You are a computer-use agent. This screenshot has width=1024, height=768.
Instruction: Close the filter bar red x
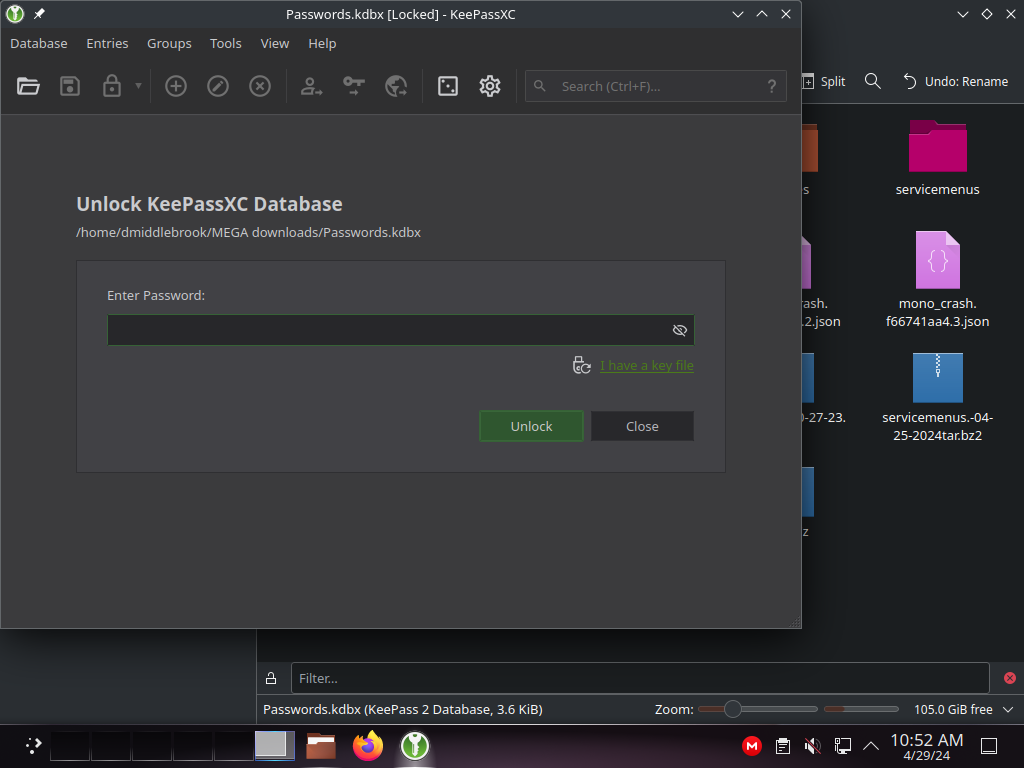coord(1010,678)
